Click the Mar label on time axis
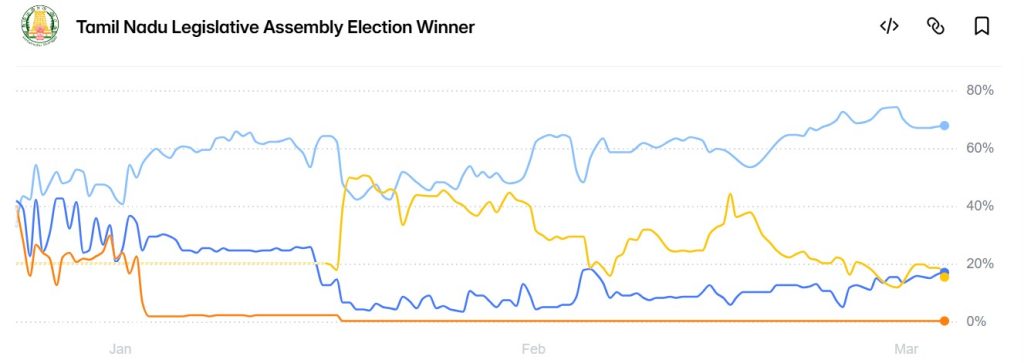Screen dimensions: 1024x363 [906, 349]
